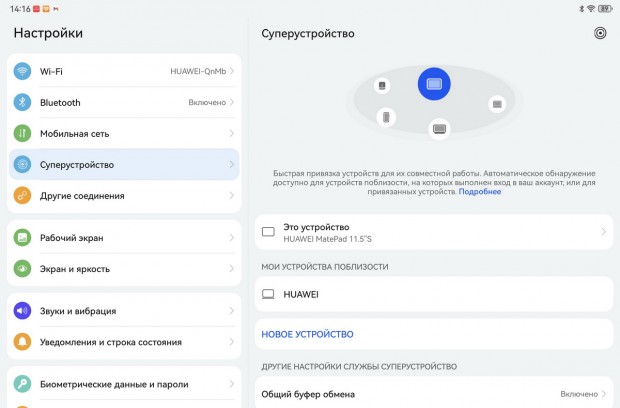Tap the НОВОЕ УСТРОЙСТВО button
The width and height of the screenshot is (620, 408).
pos(307,334)
